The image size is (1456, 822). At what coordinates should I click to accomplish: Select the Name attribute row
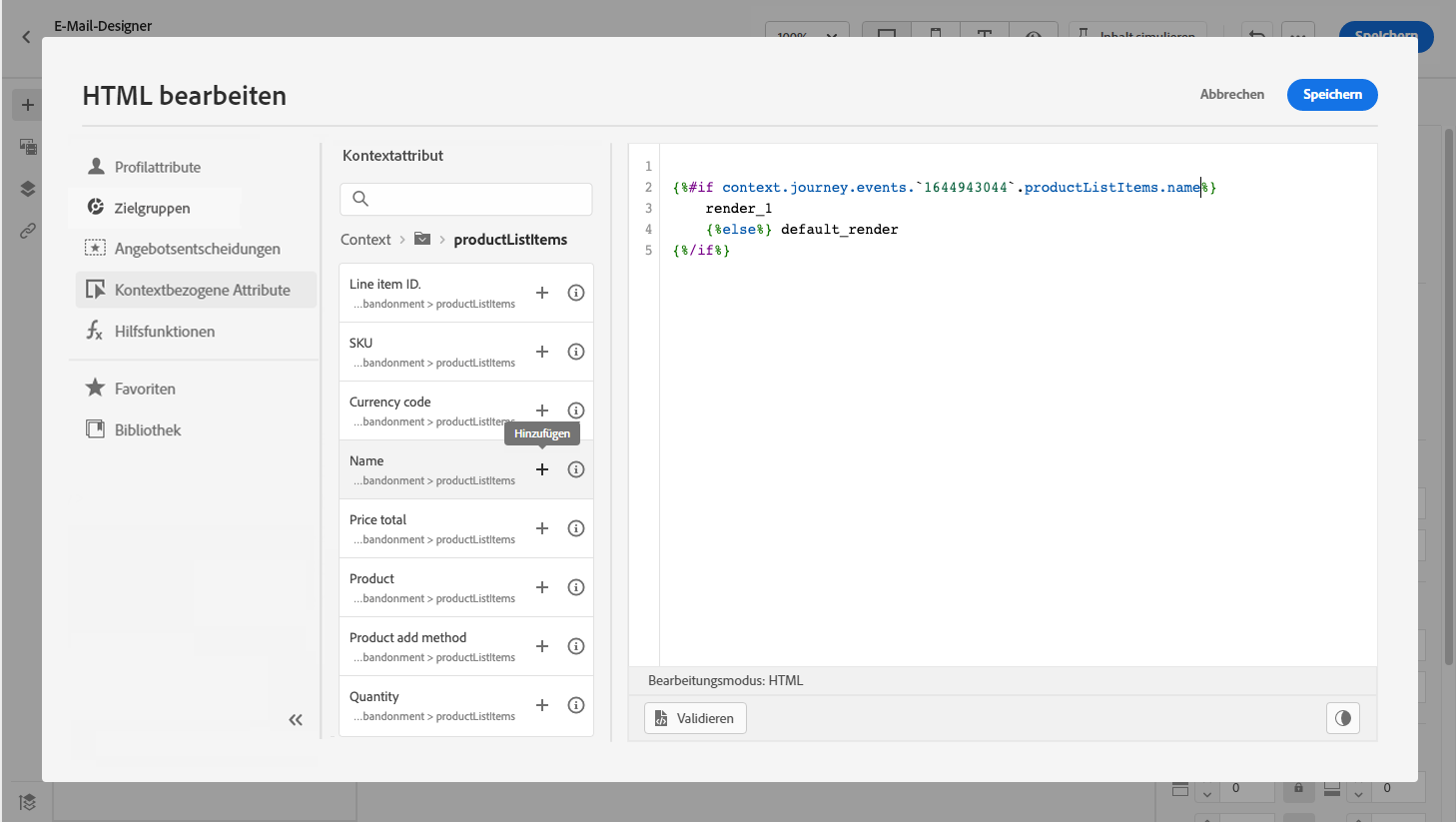[466, 469]
